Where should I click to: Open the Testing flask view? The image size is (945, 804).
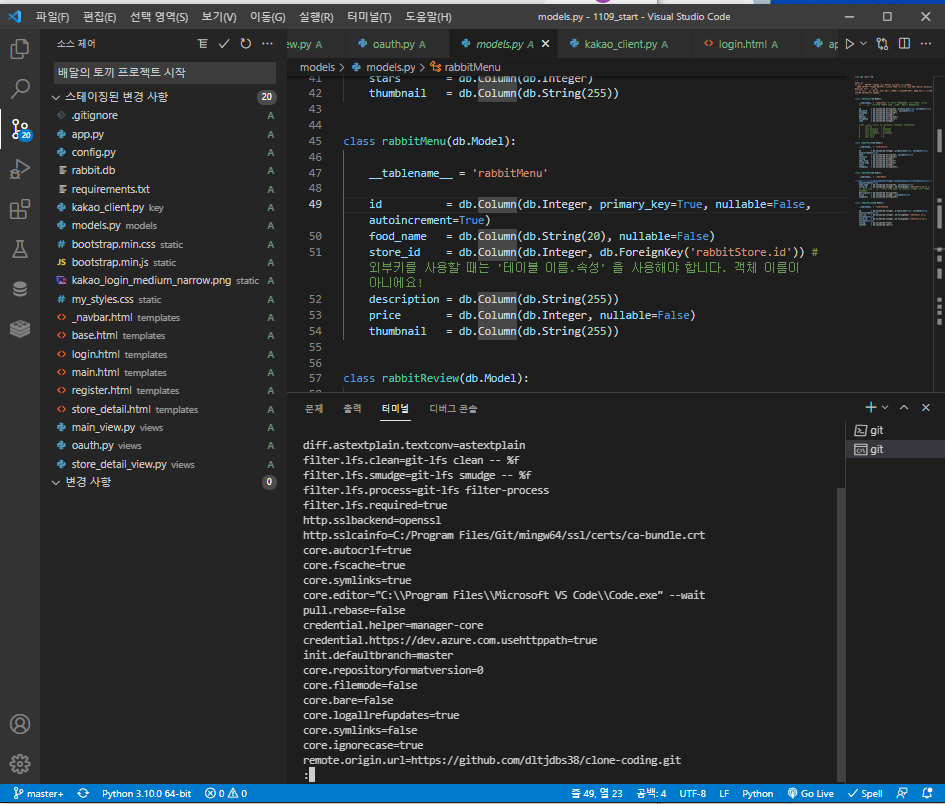coord(20,249)
